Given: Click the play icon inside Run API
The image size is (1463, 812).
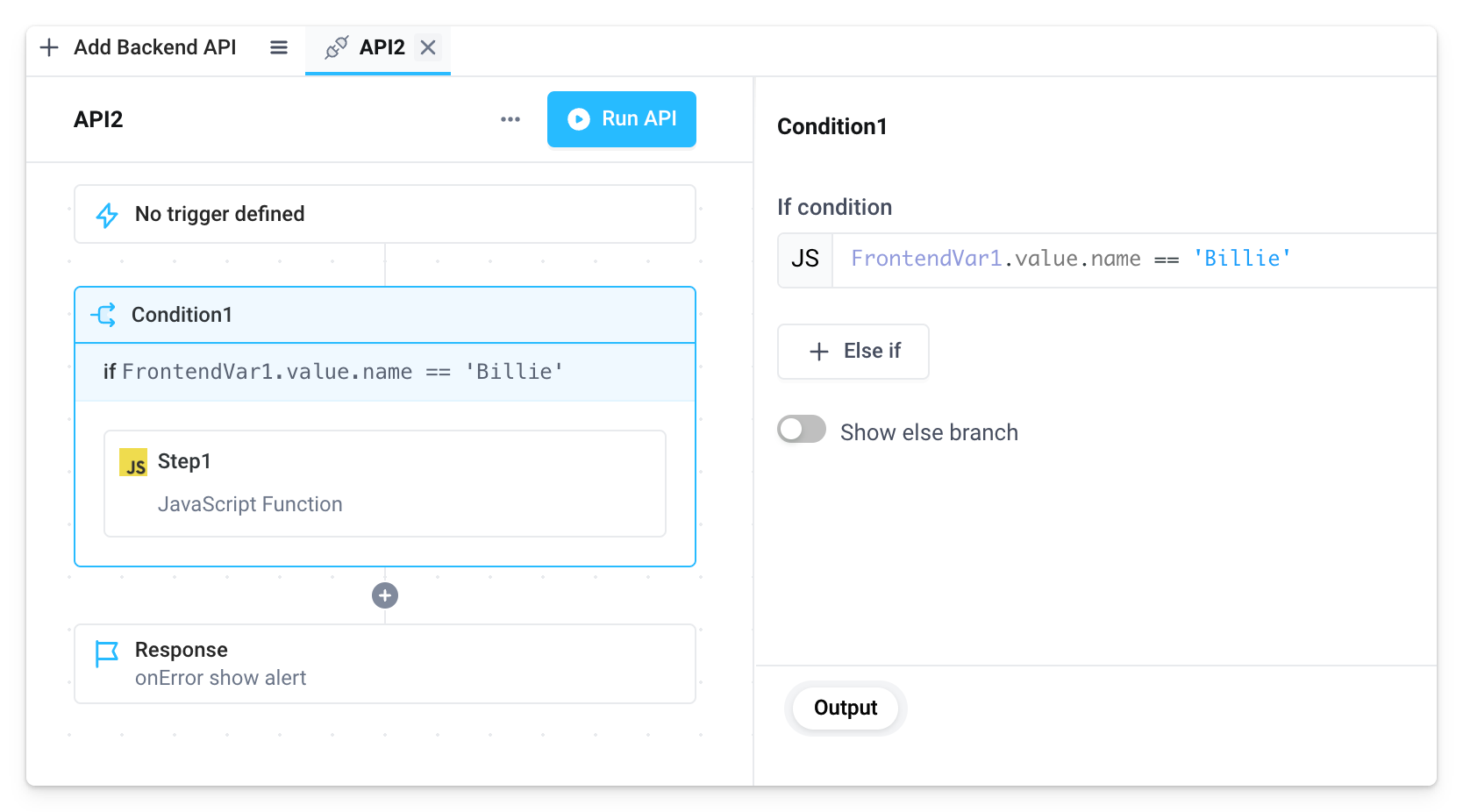Looking at the screenshot, I should [x=579, y=119].
